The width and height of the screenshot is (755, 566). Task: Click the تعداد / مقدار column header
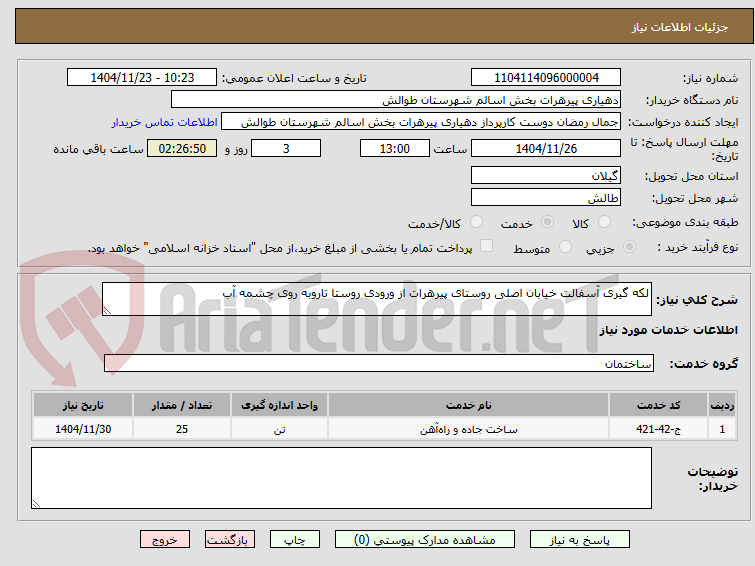(182, 405)
